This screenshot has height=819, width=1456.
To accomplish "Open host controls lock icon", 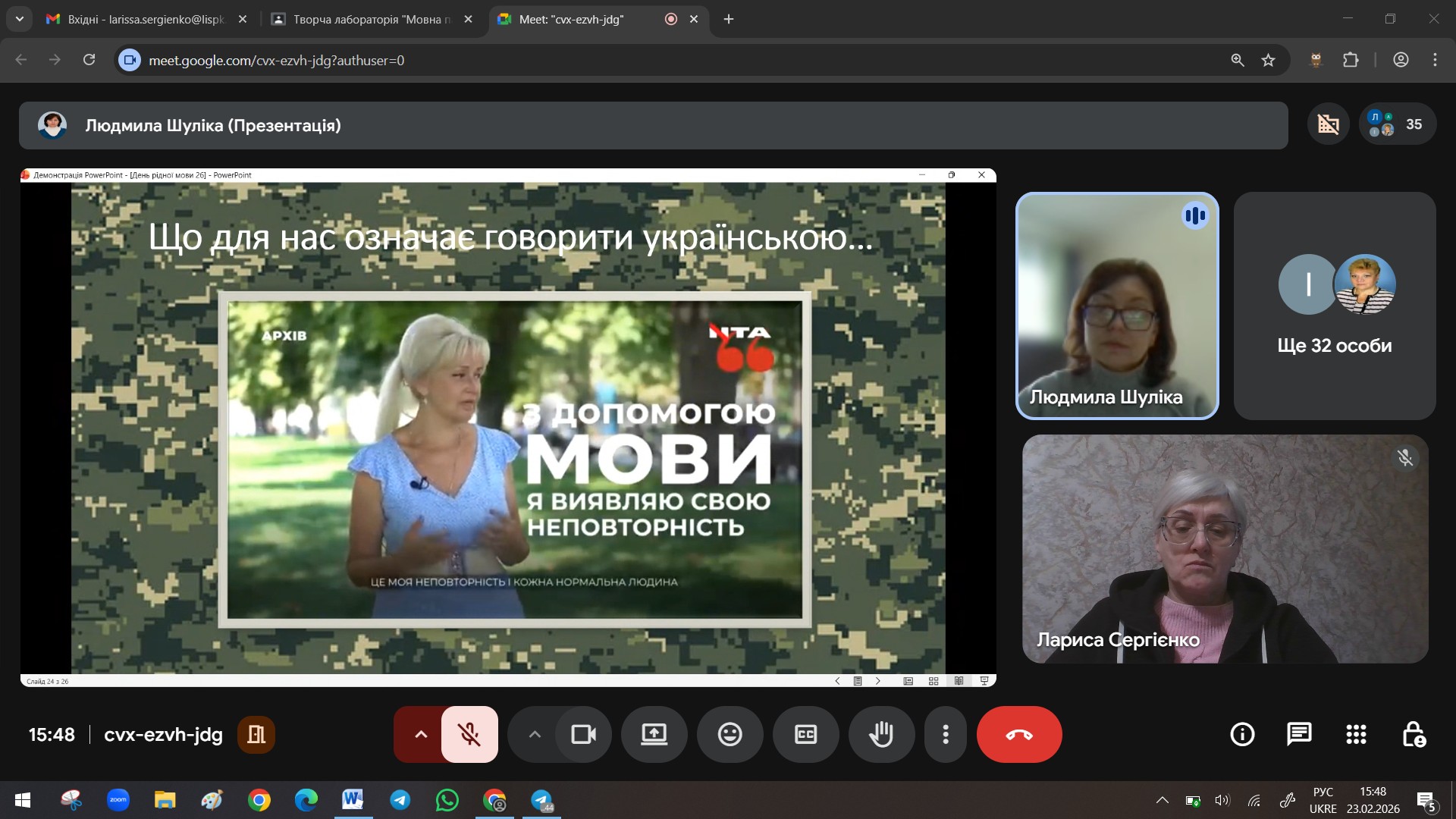I will pos(1413,734).
